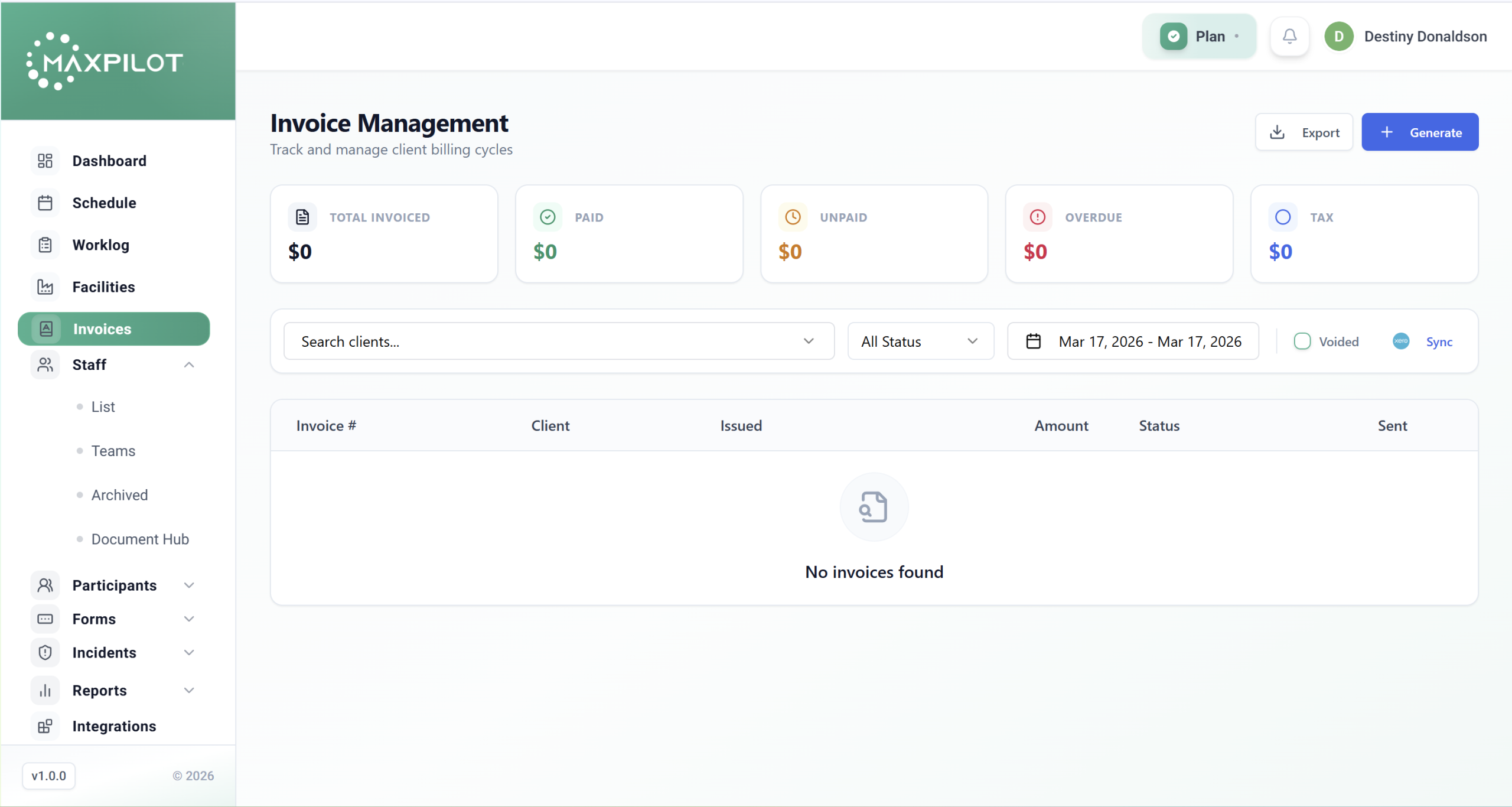Image resolution: width=1512 pixels, height=807 pixels.
Task: Toggle the Voided checkbox
Action: coord(1302,341)
